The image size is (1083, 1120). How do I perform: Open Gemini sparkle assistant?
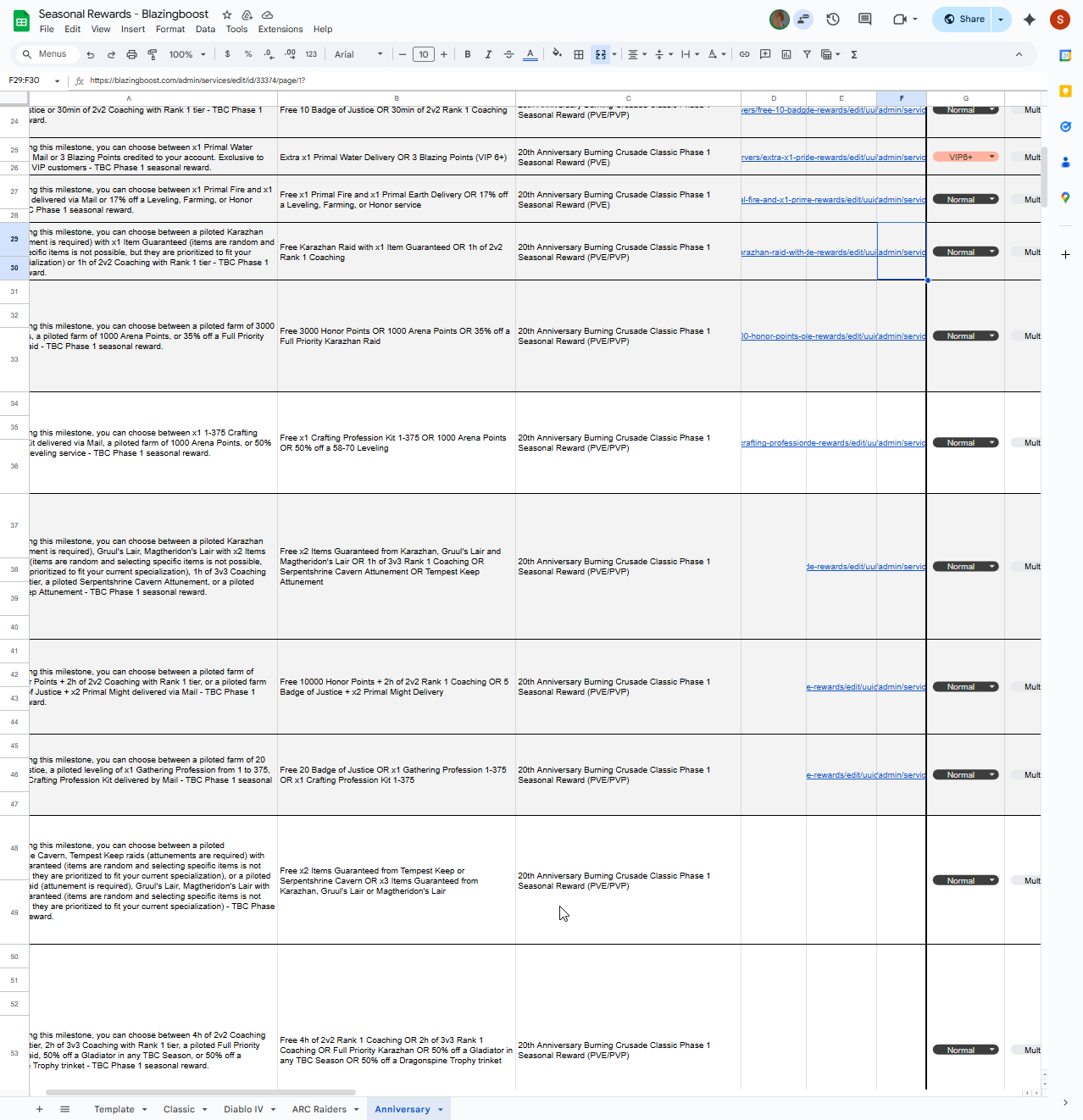pos(1030,19)
